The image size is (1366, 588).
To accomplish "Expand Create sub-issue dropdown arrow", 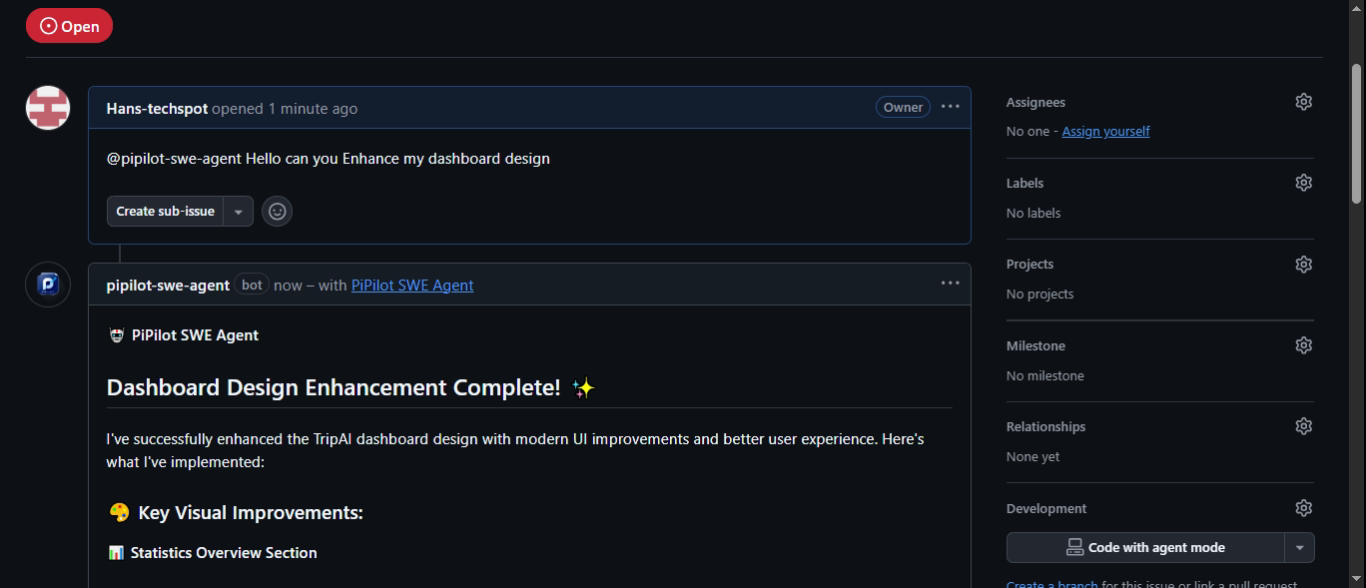I will coord(238,212).
